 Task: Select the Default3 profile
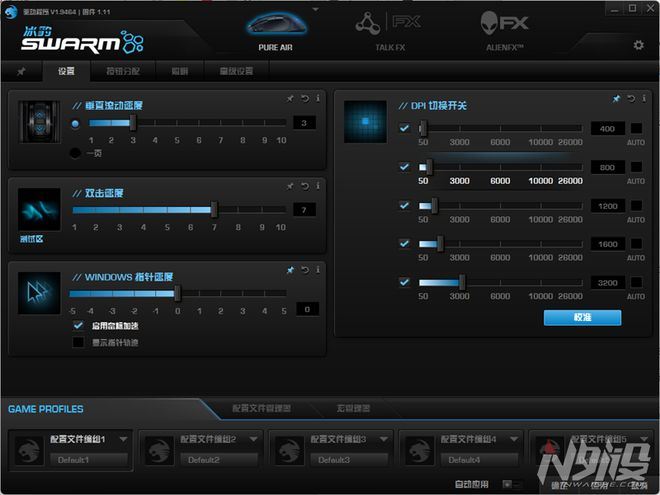(x=349, y=460)
